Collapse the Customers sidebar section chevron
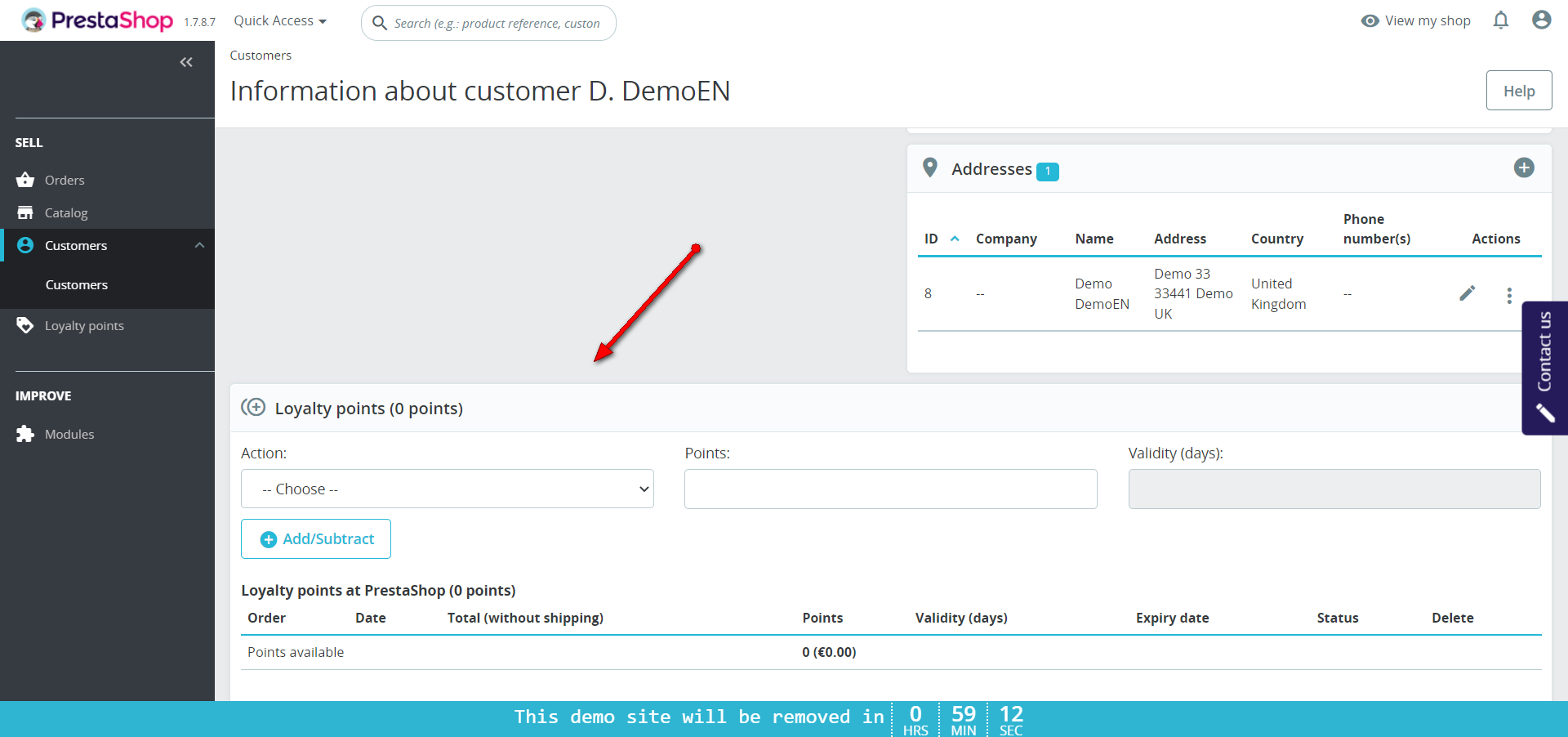This screenshot has width=1568, height=737. (x=199, y=245)
